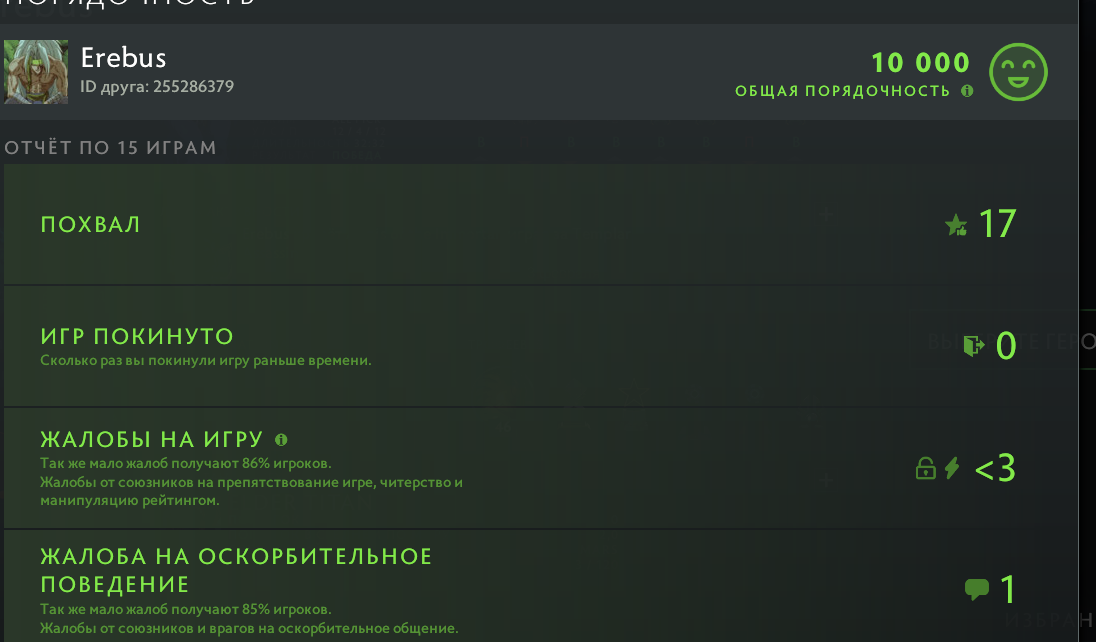Viewport: 1096px width, 642px height.
Task: Select the star icon next to 17 commends
Action: click(x=956, y=225)
